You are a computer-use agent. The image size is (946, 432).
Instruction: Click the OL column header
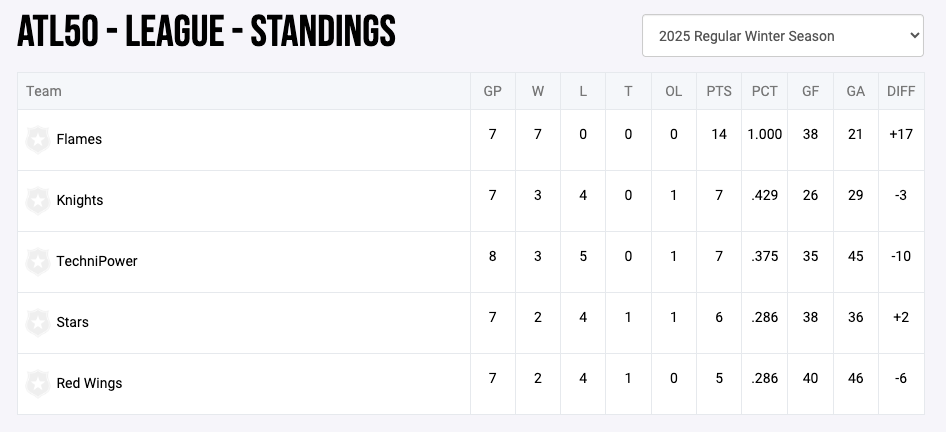point(674,91)
